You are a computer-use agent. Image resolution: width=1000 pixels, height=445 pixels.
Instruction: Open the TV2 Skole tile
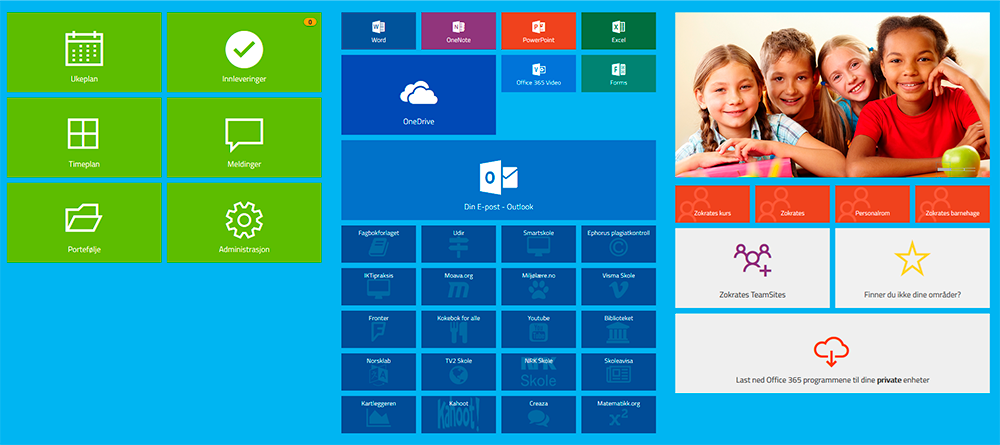tap(459, 372)
